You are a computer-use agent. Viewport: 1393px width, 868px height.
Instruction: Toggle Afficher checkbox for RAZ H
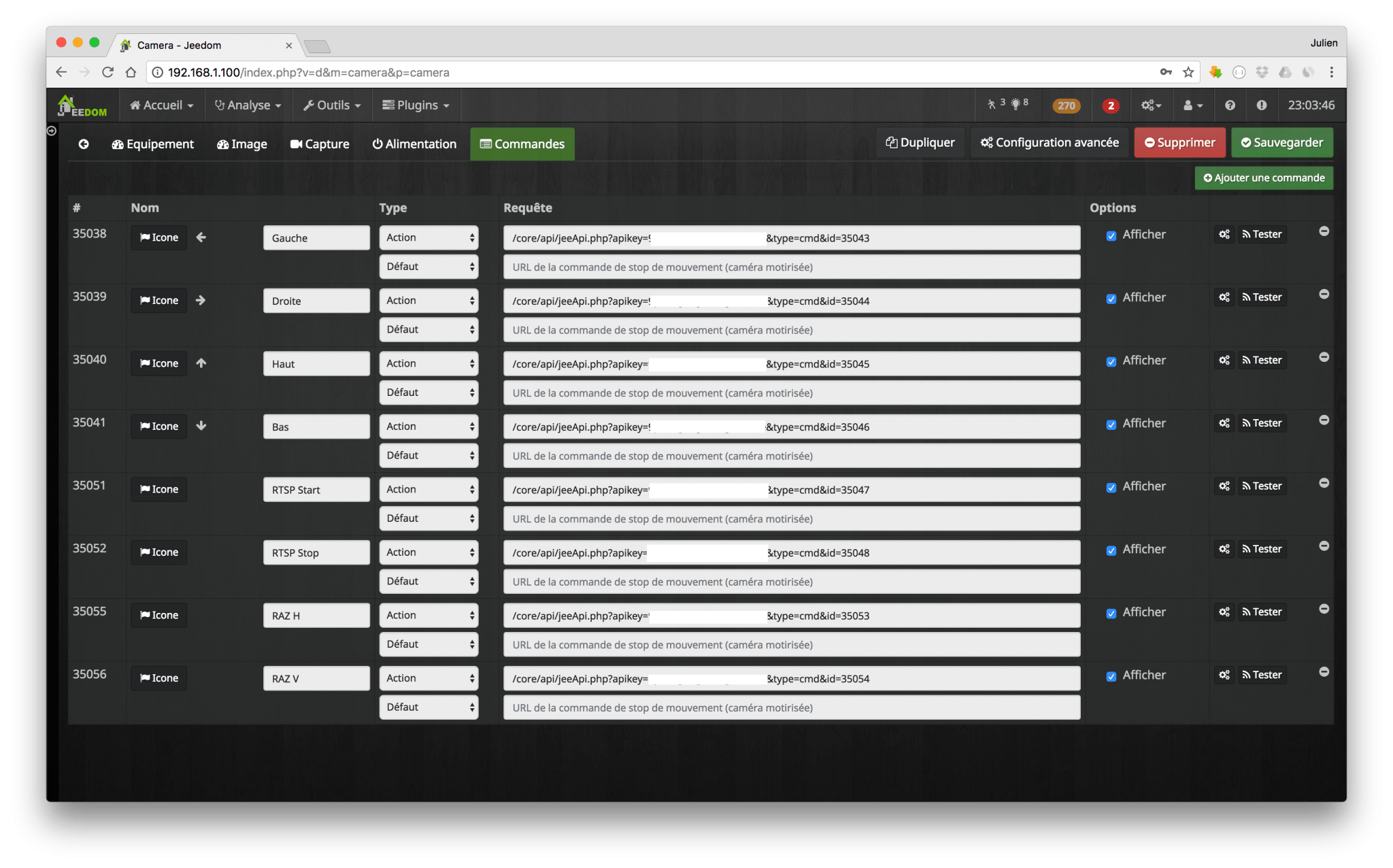[1111, 614]
